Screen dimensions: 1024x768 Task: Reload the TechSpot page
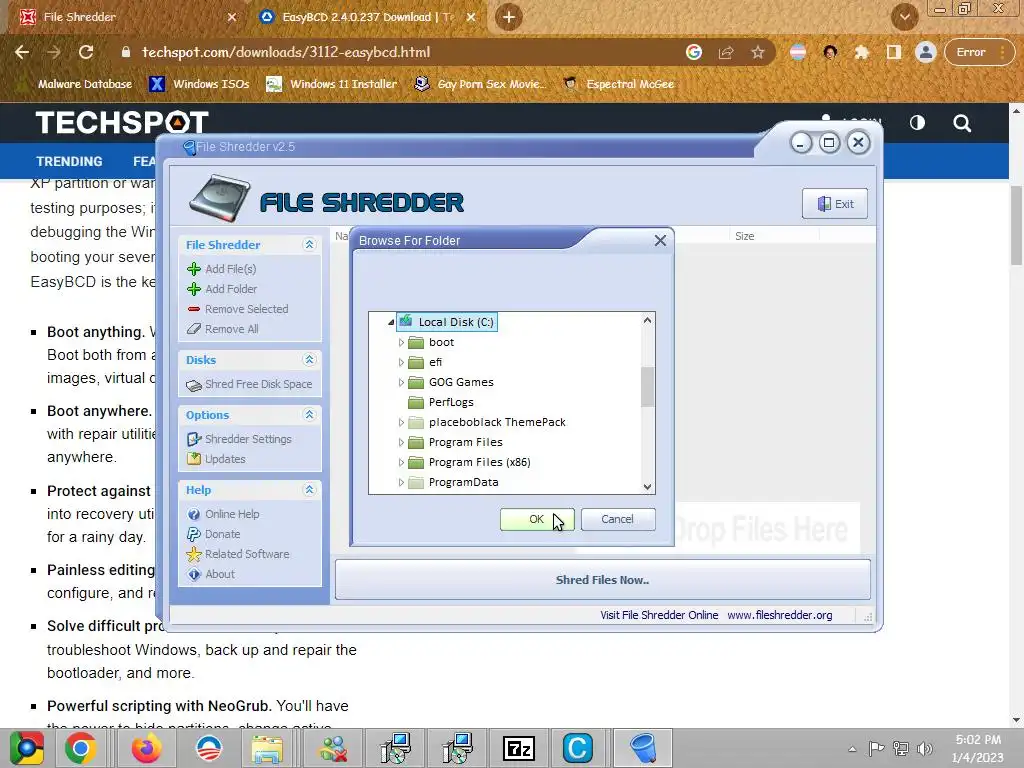click(x=86, y=52)
